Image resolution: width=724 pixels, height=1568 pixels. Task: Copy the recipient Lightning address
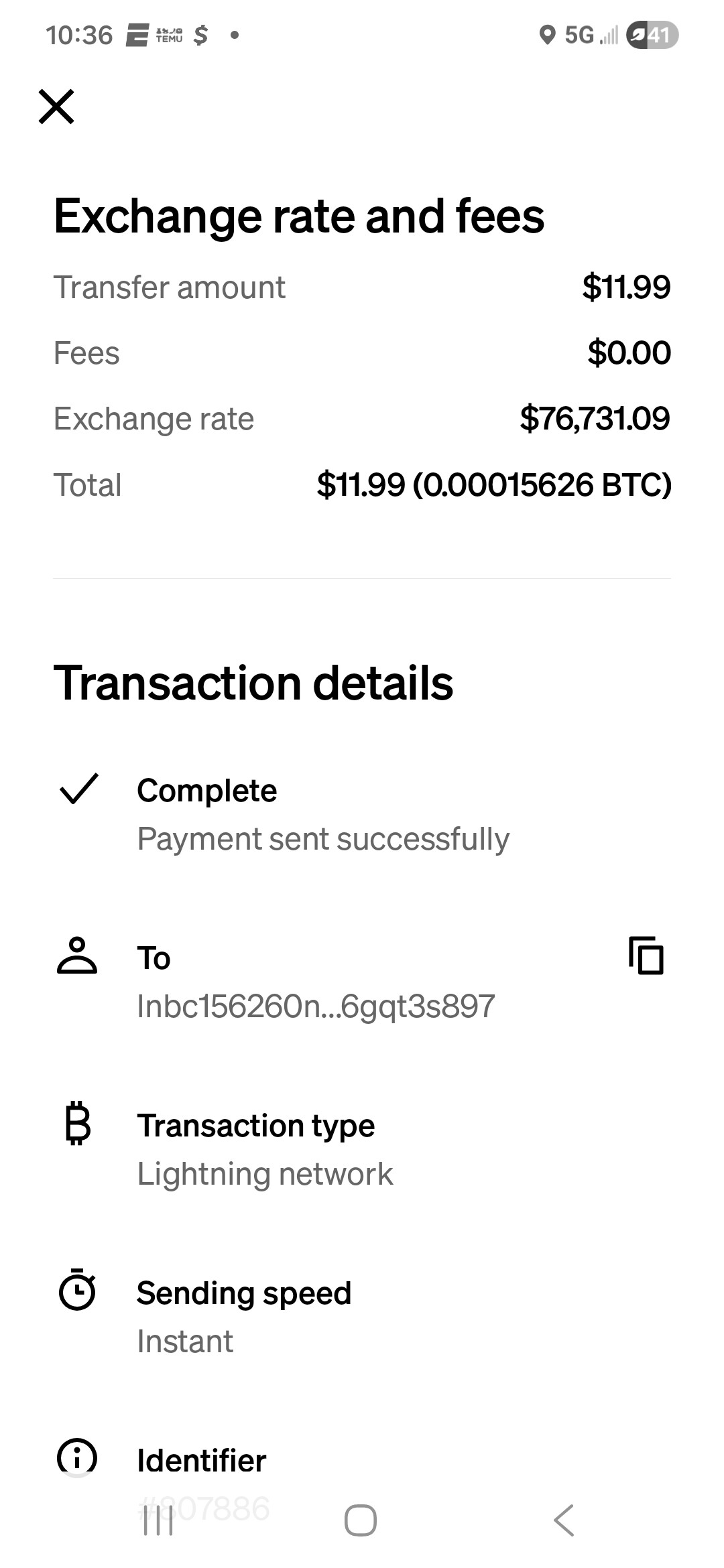tap(646, 955)
